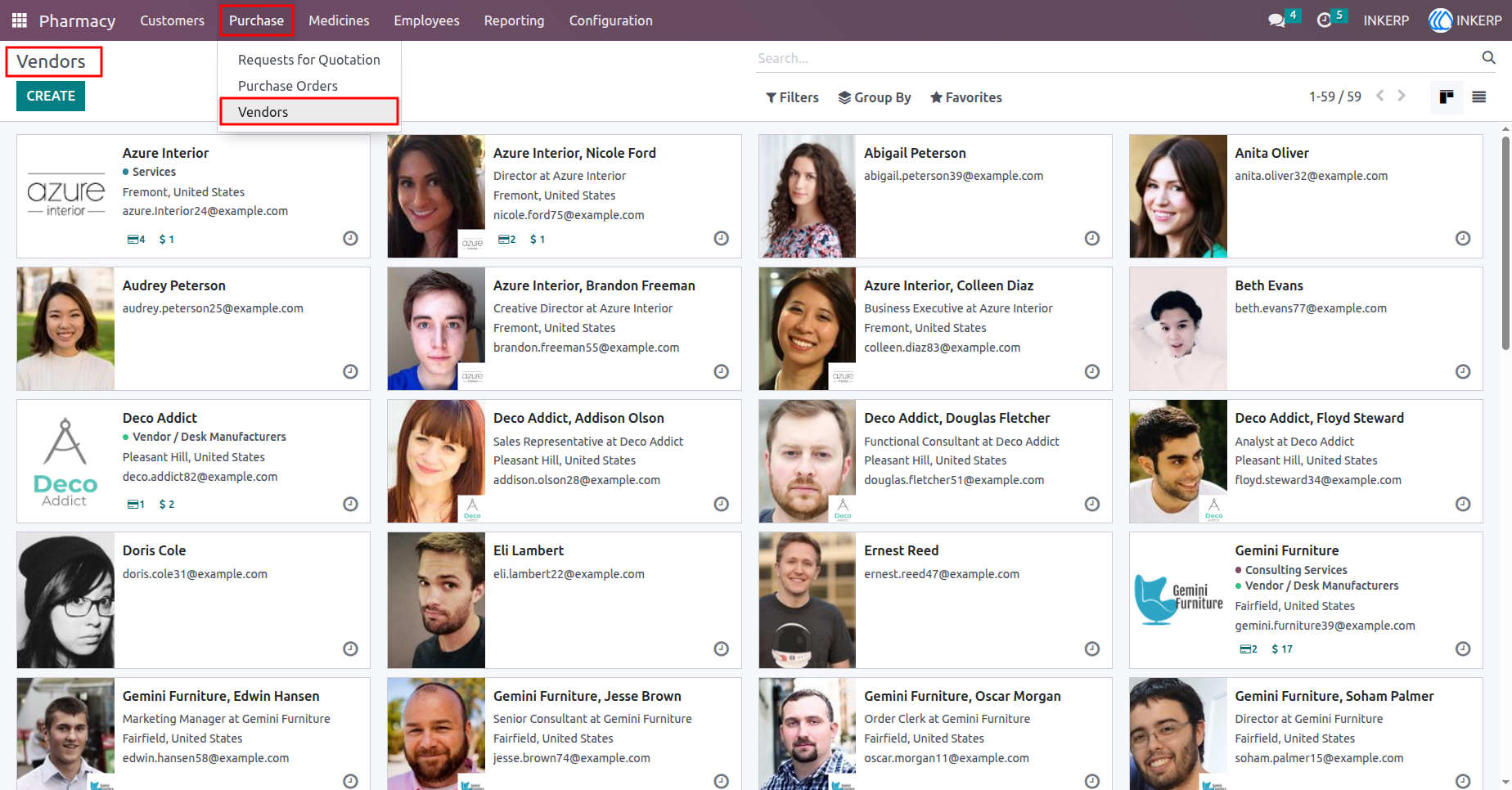Open the INKERP company switcher
Image resolution: width=1512 pixels, height=790 pixels.
pyautogui.click(x=1386, y=20)
